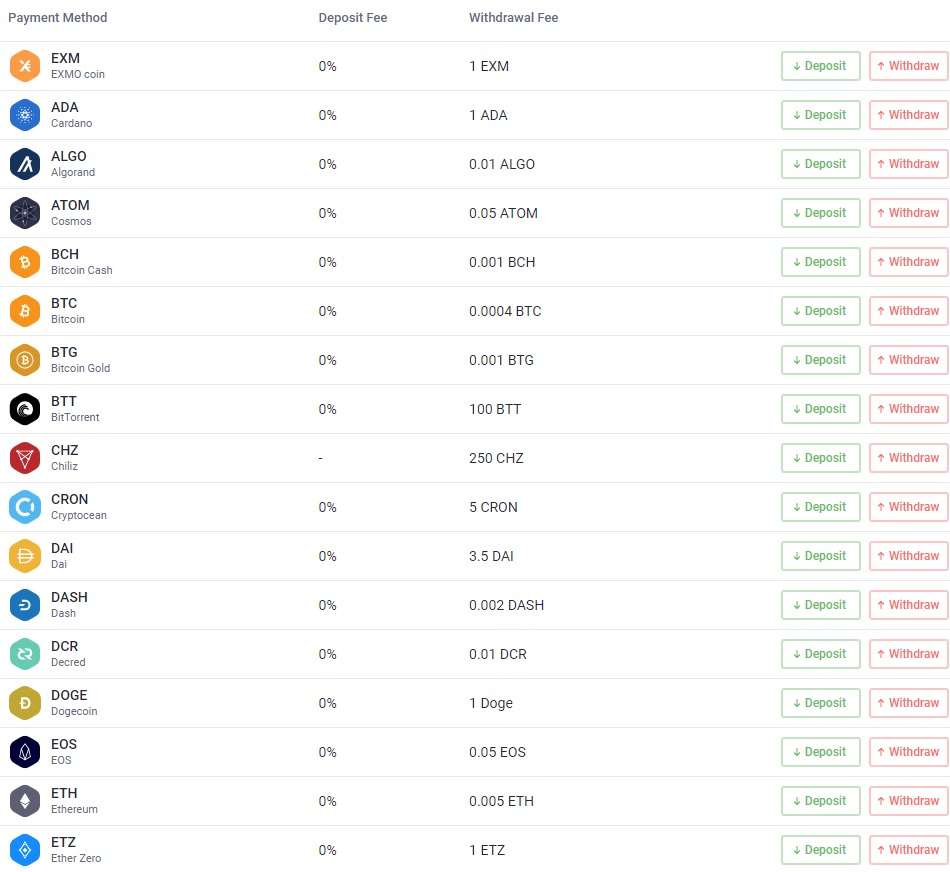Withdraw DASH using its Withdraw button
The height and width of the screenshot is (872, 950).
click(x=908, y=605)
